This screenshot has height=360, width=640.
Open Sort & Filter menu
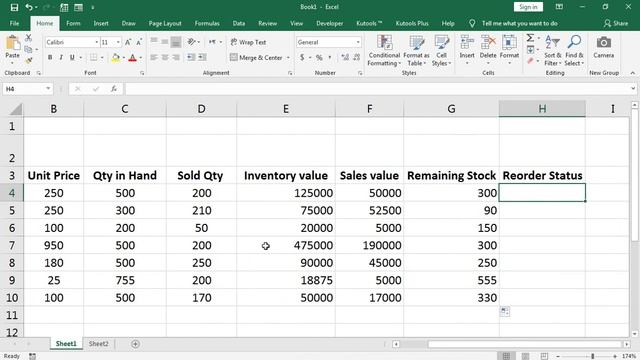(553, 51)
